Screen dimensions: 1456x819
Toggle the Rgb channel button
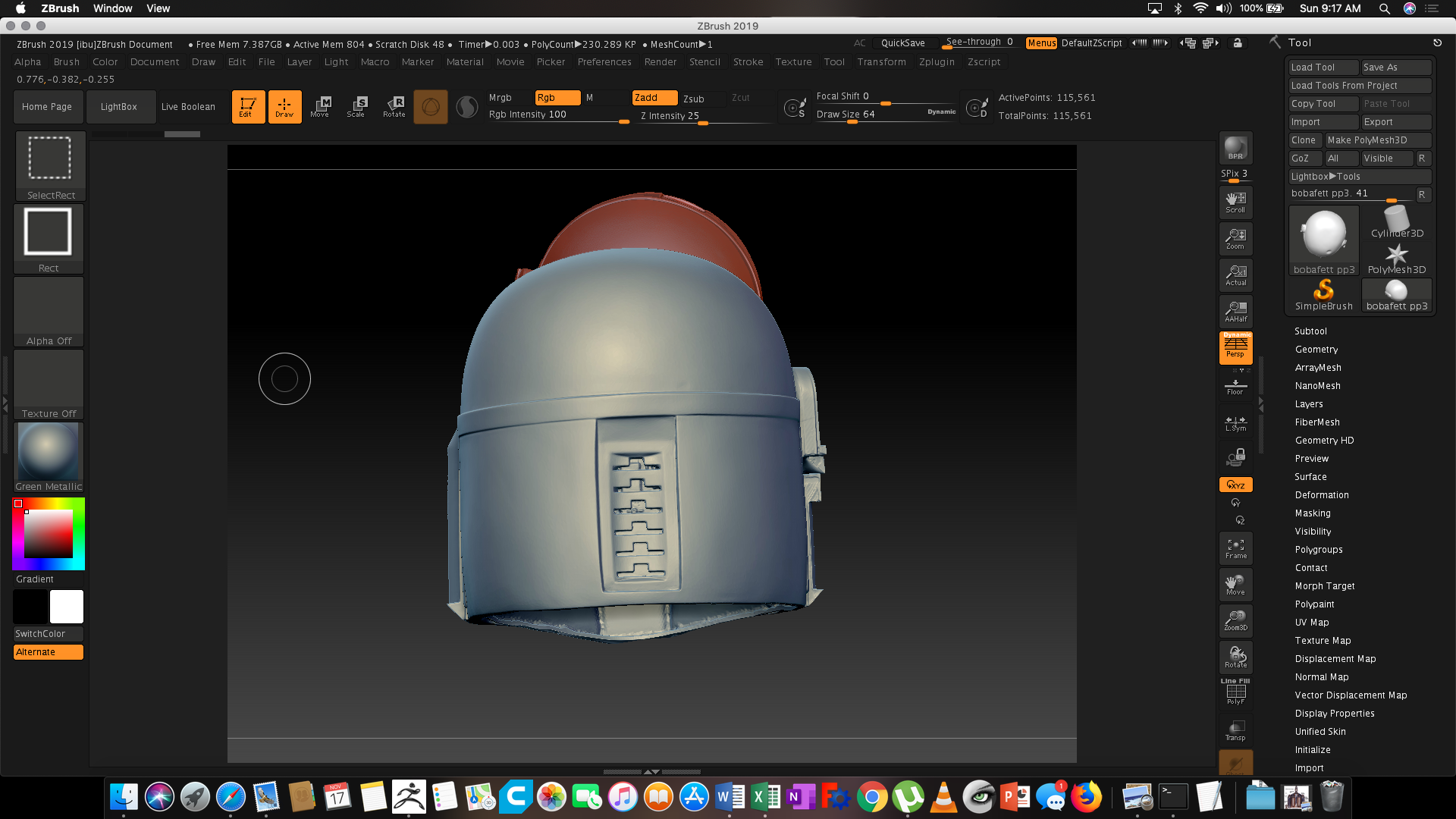tap(557, 98)
